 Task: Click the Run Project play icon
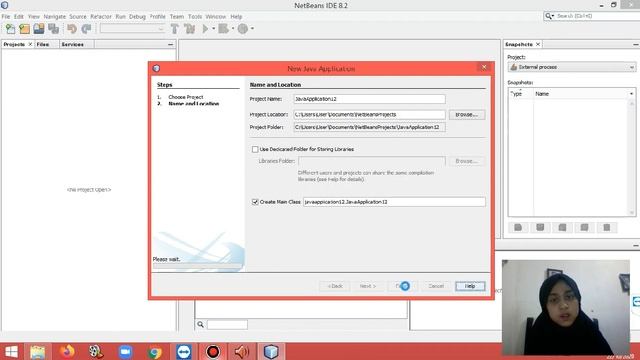205,29
